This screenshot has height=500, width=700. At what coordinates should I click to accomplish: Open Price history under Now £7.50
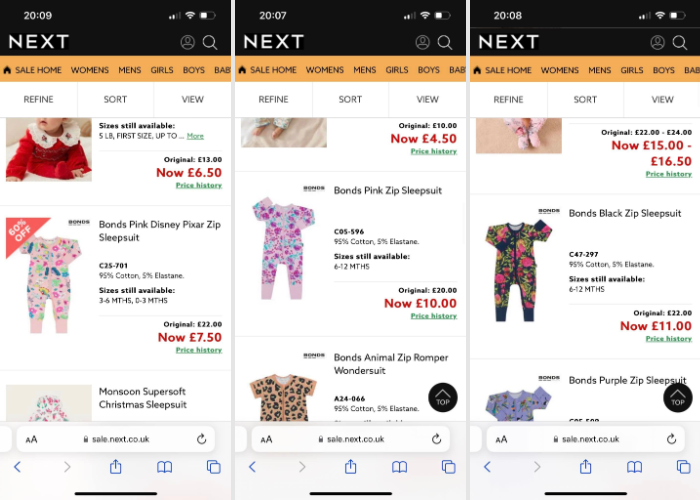(x=199, y=350)
